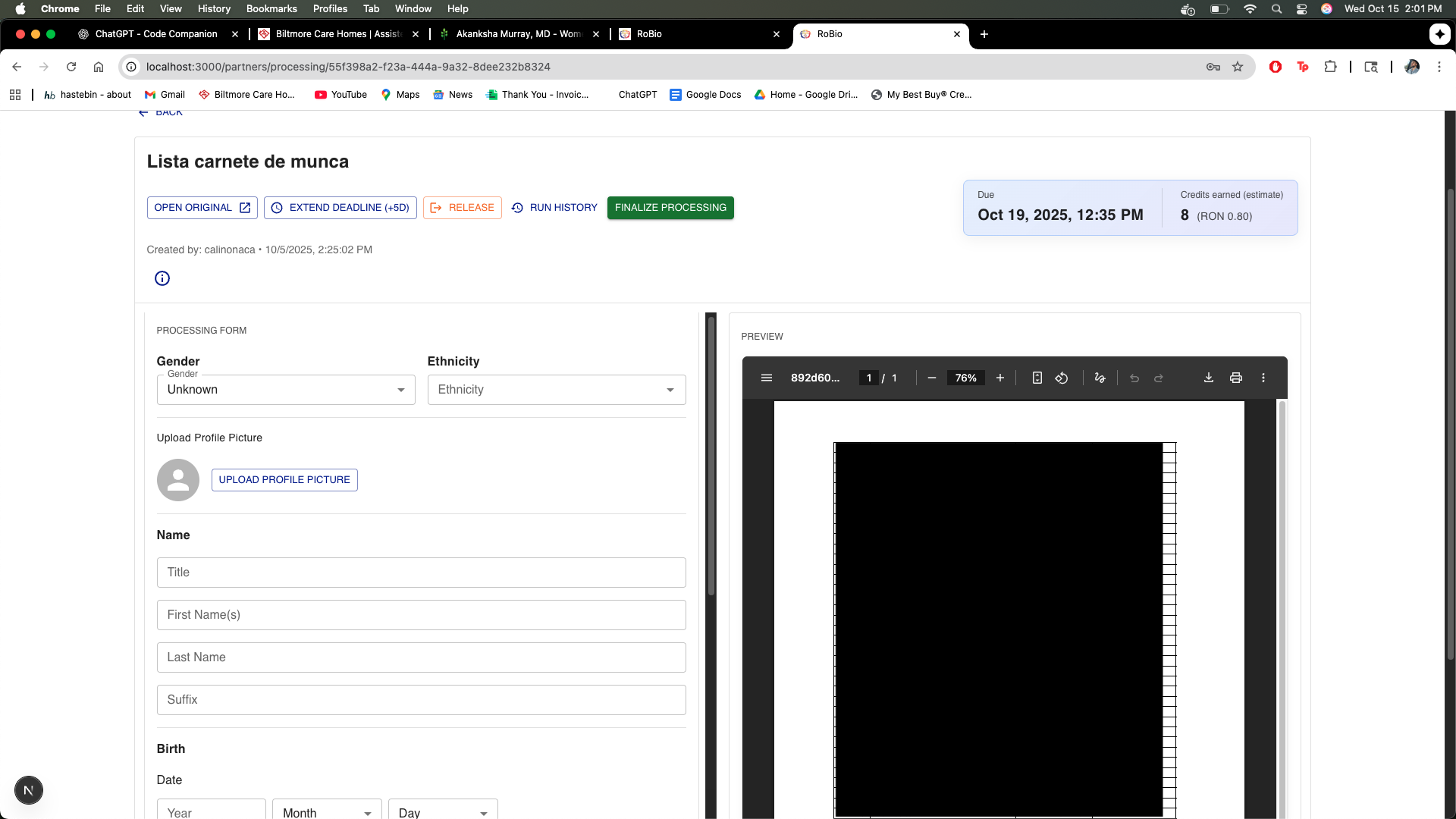Select the PDF draw annotation tool

tap(1100, 378)
